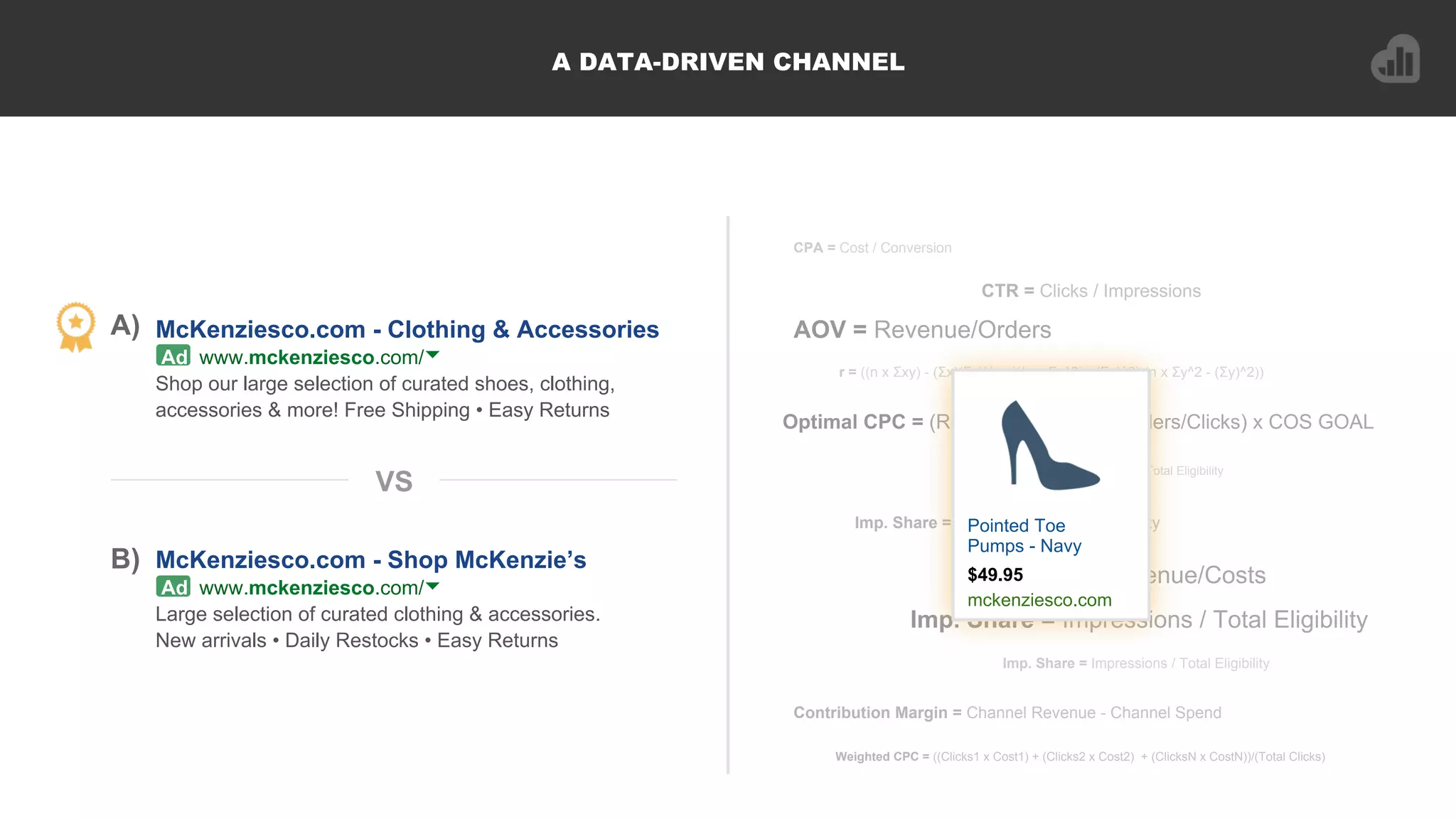Expand the dropdown arrow after ad B URL
1456x819 pixels.
click(432, 586)
